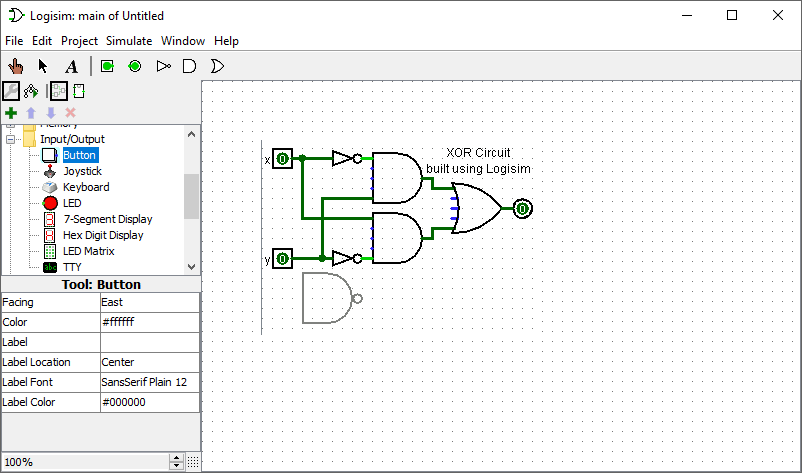Select the Text tool
Screen dimensions: 802x473
(x=71, y=66)
